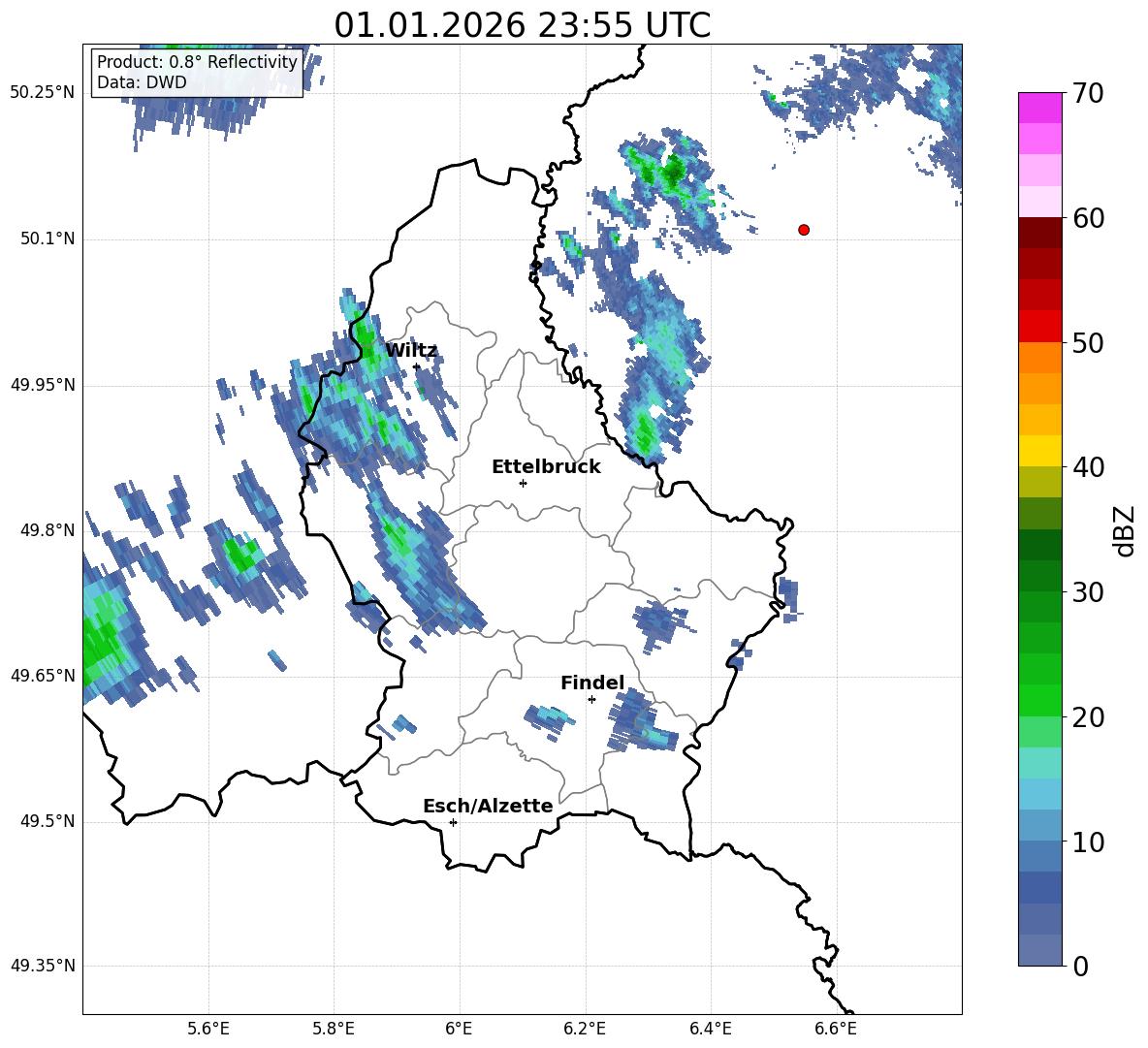Image resolution: width=1148 pixels, height=1048 pixels.
Task: Click the 49.8°N latitude label
Action: click(48, 530)
